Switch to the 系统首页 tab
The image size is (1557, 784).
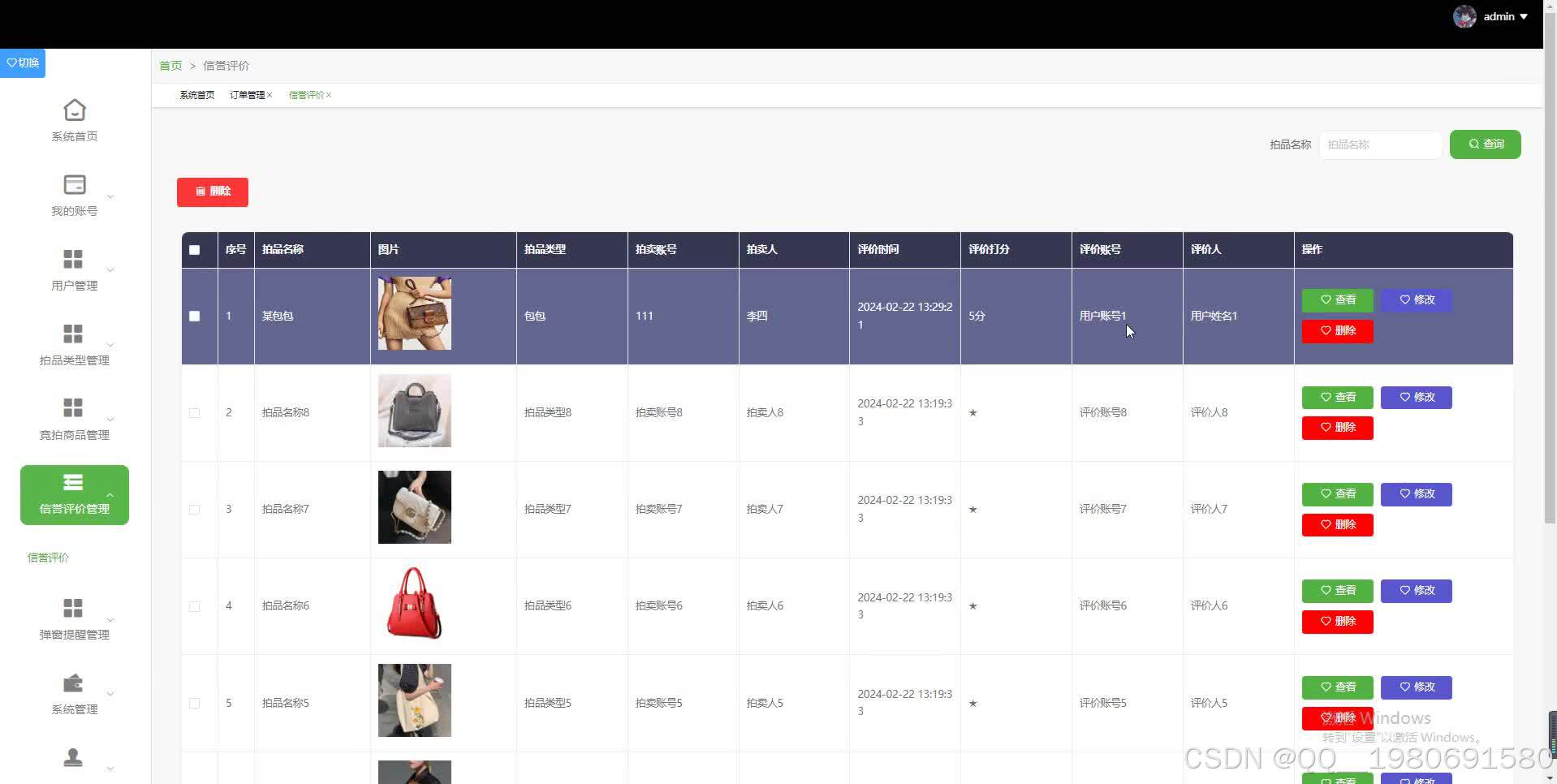point(197,95)
